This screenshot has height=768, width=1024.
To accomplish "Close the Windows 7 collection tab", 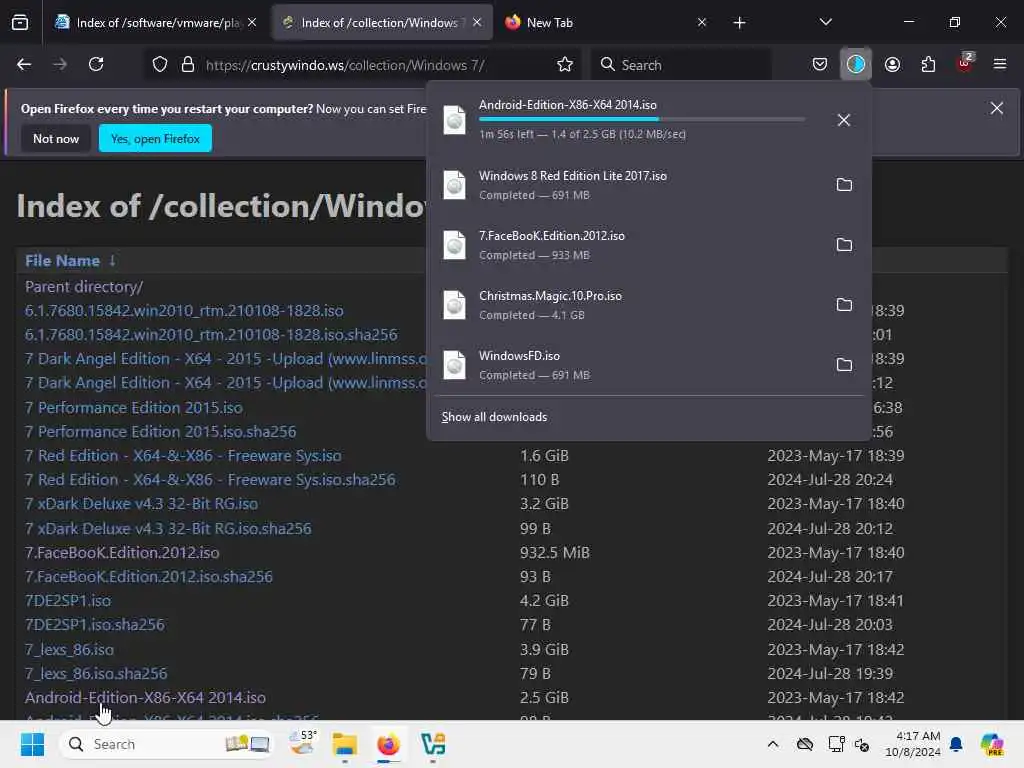I will pos(477,23).
